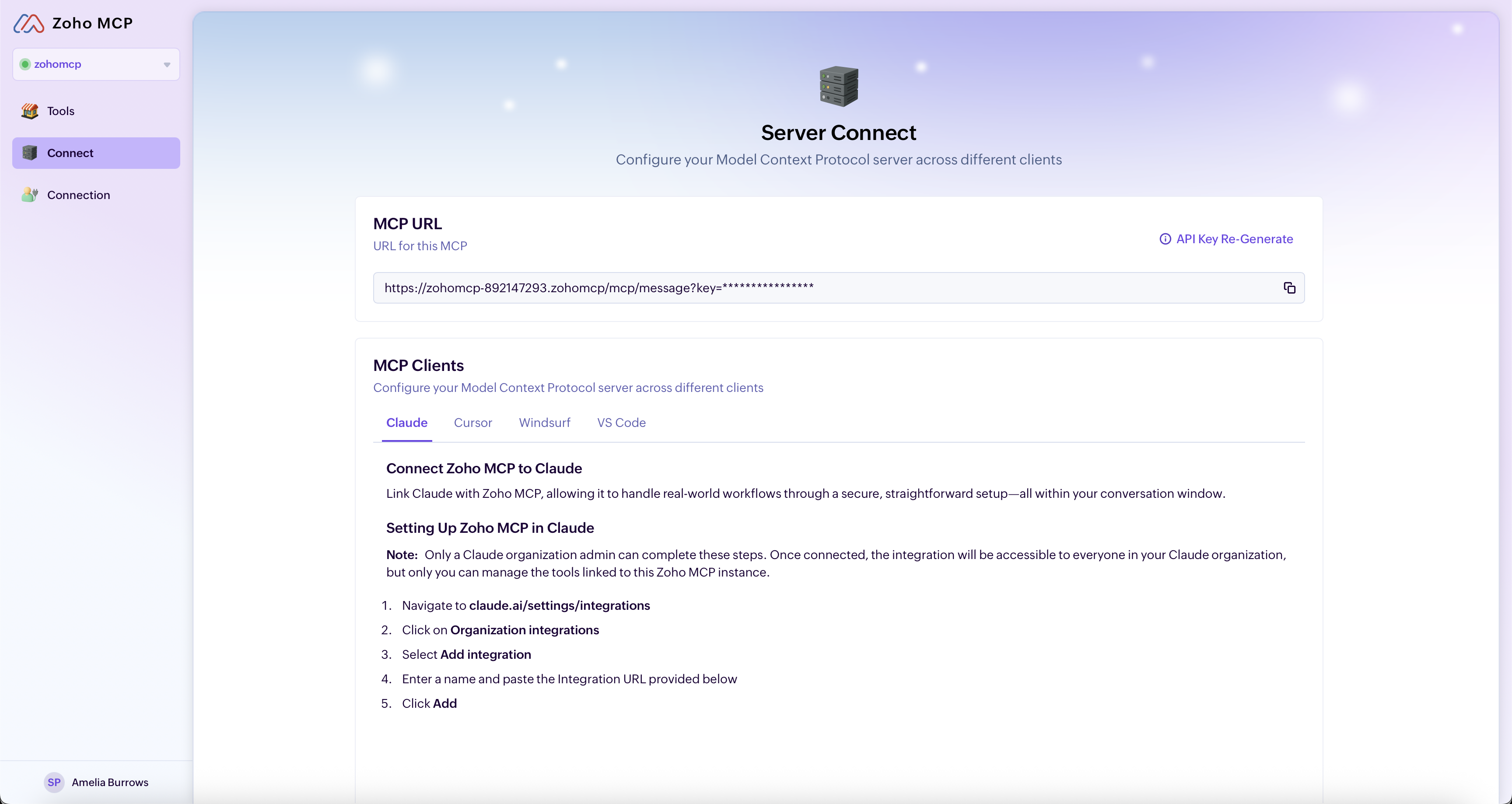Click step 5 'Click Add' text

(x=429, y=704)
